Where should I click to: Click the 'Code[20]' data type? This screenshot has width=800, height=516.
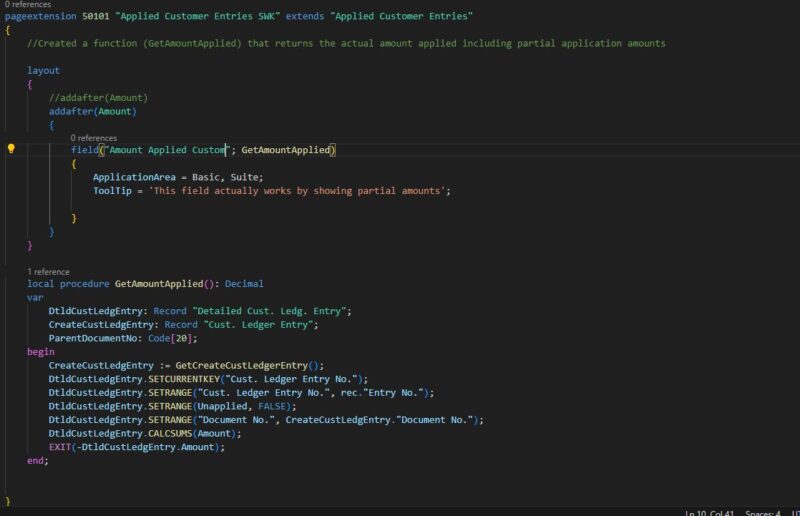[170, 338]
